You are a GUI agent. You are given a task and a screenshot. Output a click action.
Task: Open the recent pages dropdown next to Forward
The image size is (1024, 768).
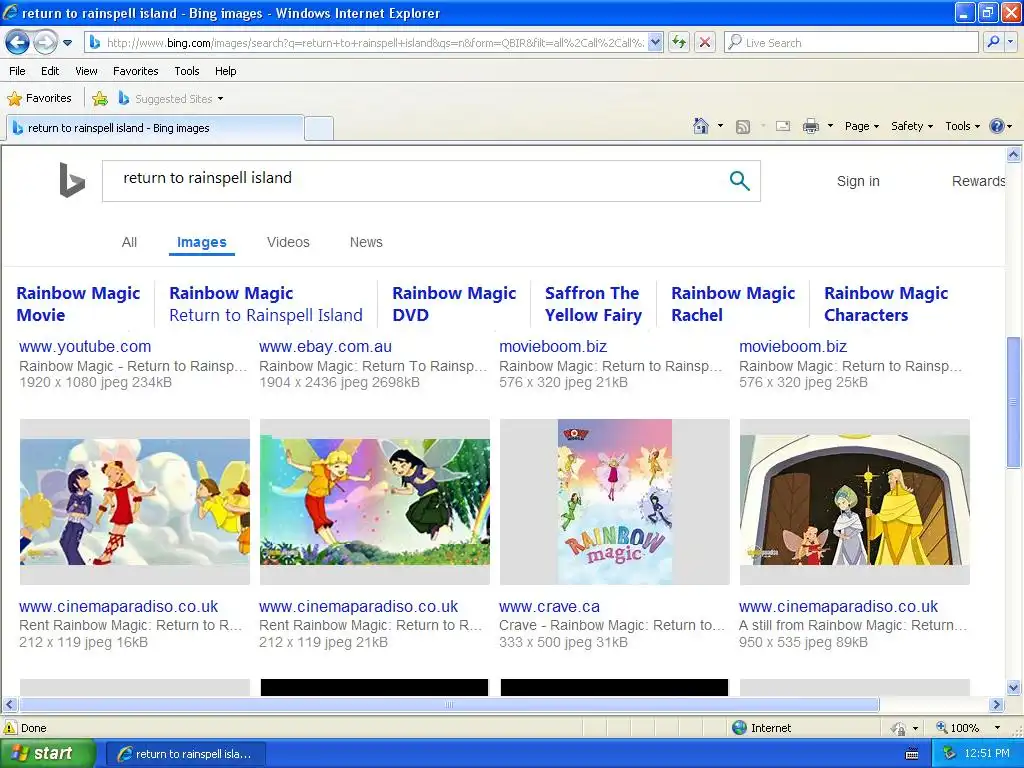67,43
